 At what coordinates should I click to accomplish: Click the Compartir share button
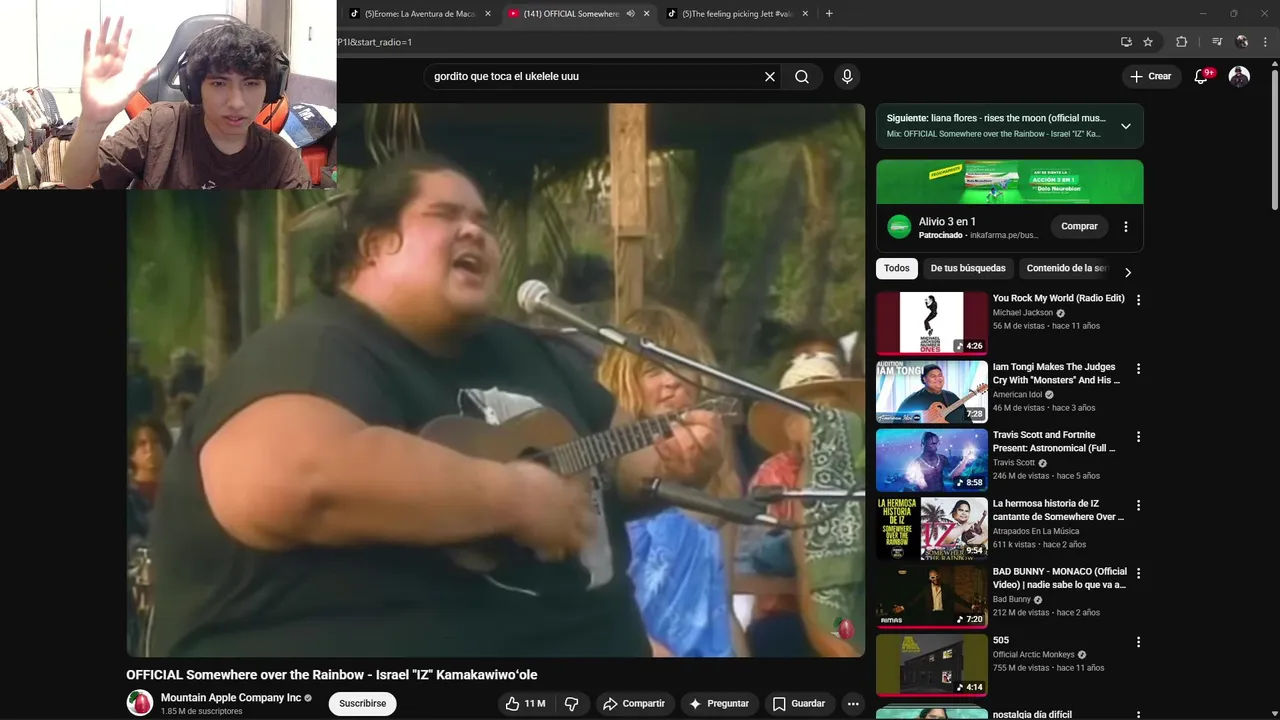634,704
